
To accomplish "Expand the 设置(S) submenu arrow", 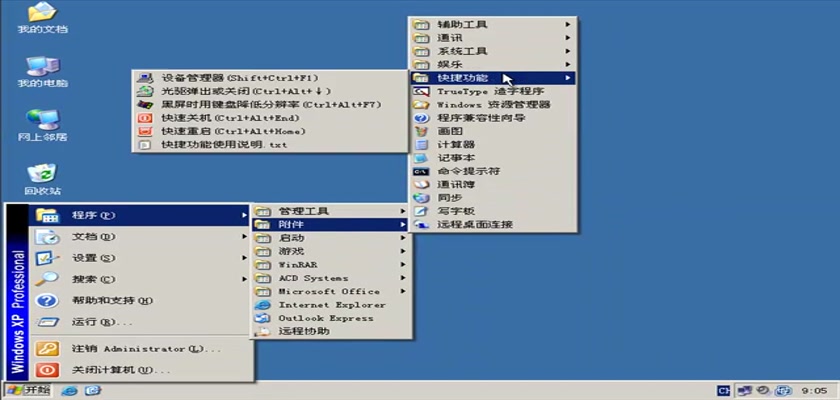I will [245, 258].
